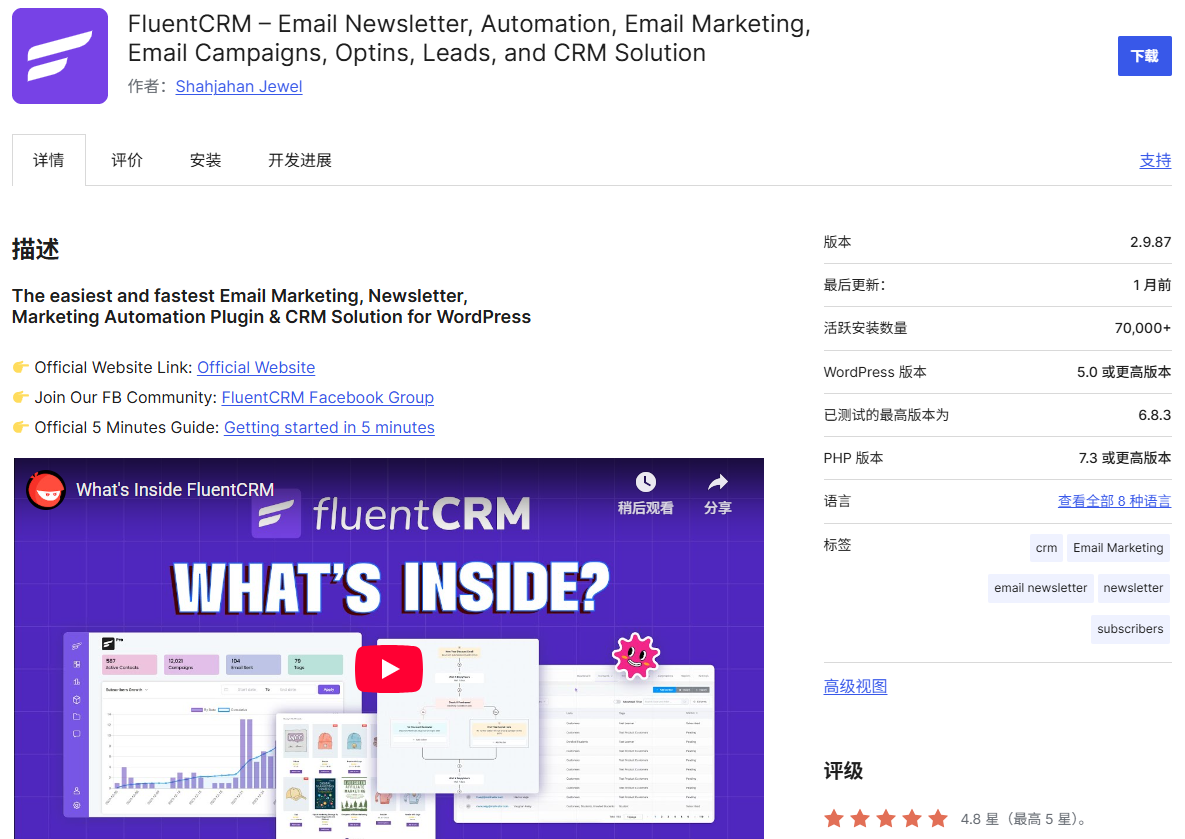Image resolution: width=1185 pixels, height=839 pixels.
Task: Select the fifth rating star
Action: pos(938,817)
